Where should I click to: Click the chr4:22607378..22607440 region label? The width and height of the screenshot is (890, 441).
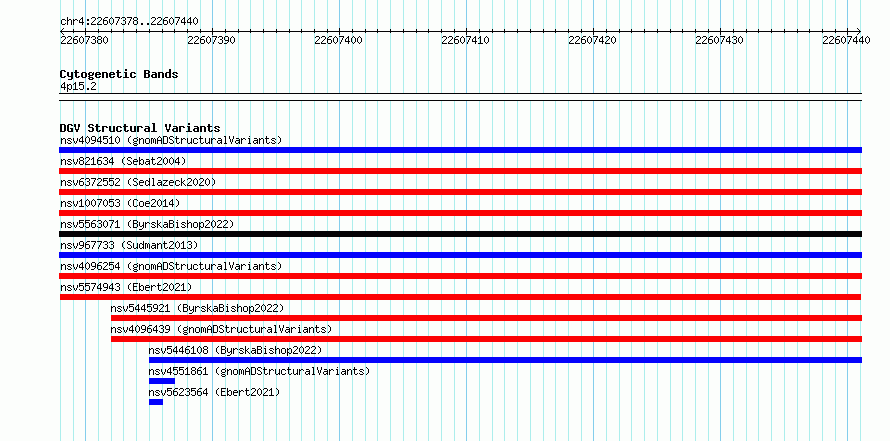pos(129,22)
